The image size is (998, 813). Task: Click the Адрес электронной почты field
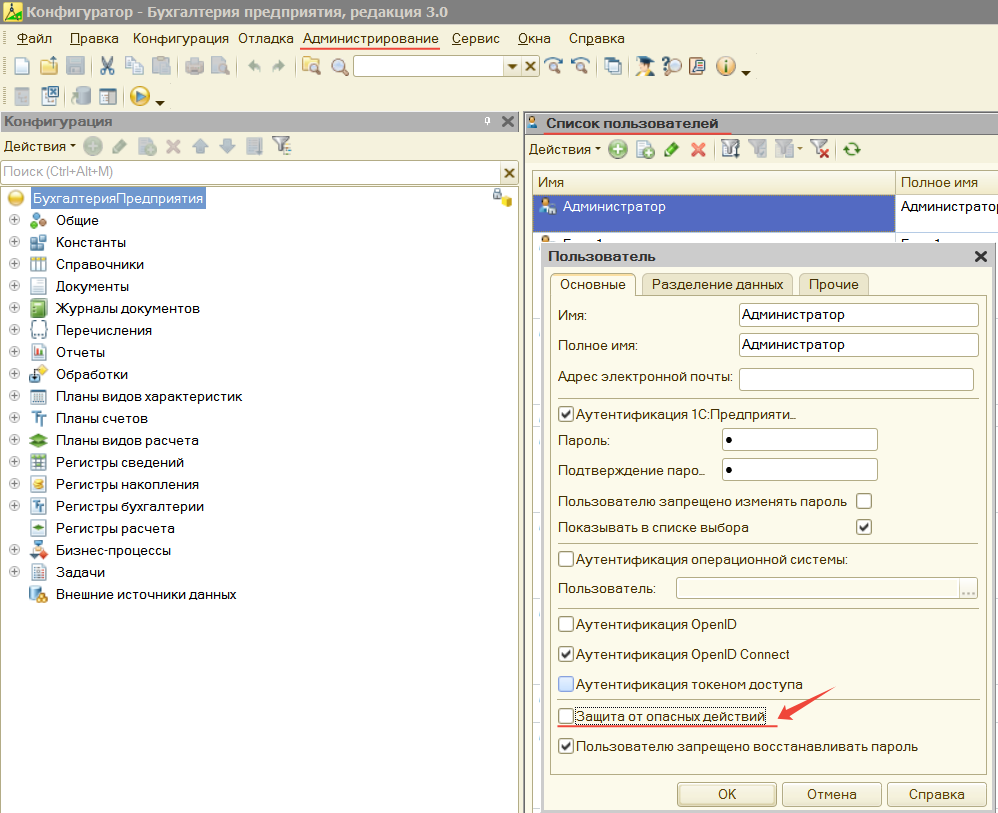point(856,379)
